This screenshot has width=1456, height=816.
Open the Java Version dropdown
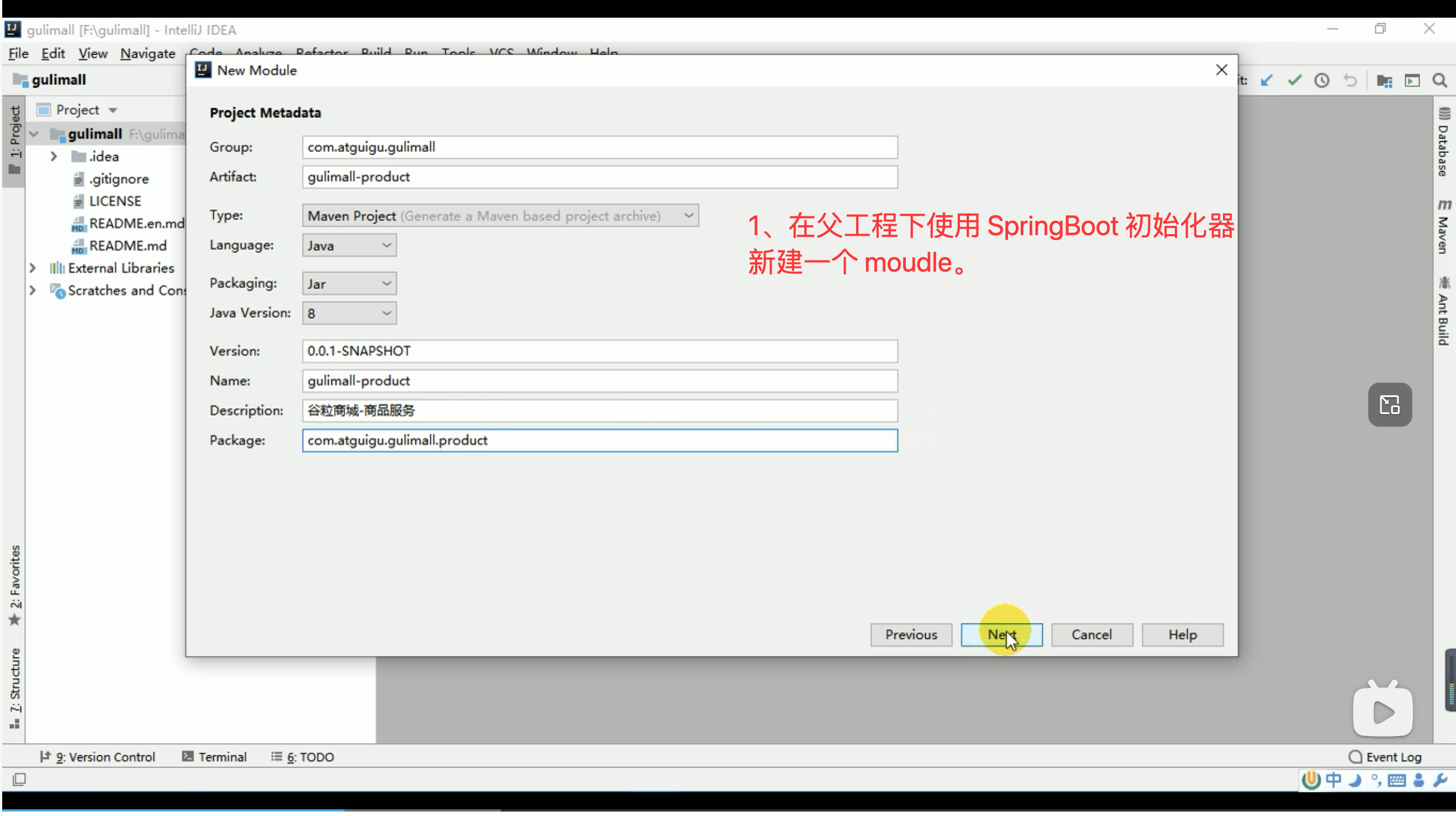pyautogui.click(x=349, y=313)
